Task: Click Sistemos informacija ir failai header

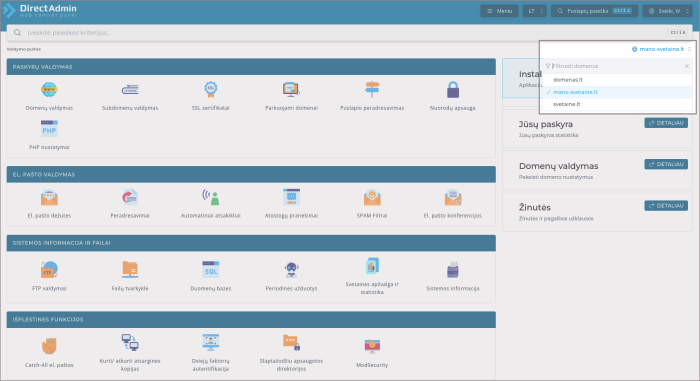Action: pos(251,243)
